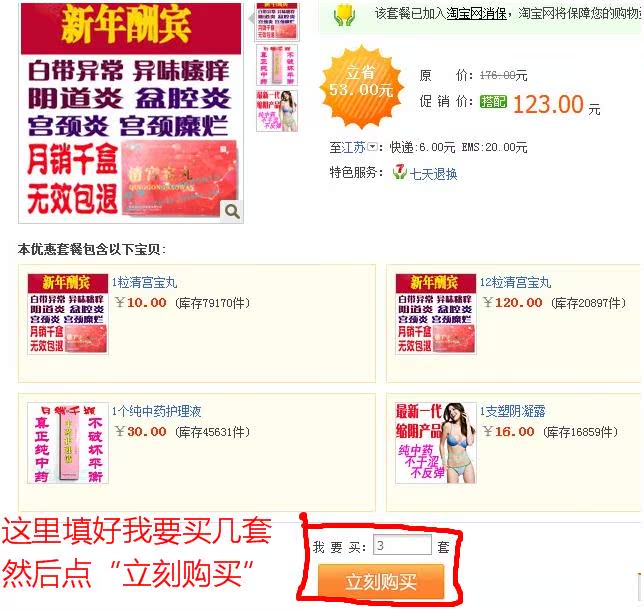The image size is (644, 611).
Task: Open the 1个纯中药护理液 product link
Action: pos(156,411)
